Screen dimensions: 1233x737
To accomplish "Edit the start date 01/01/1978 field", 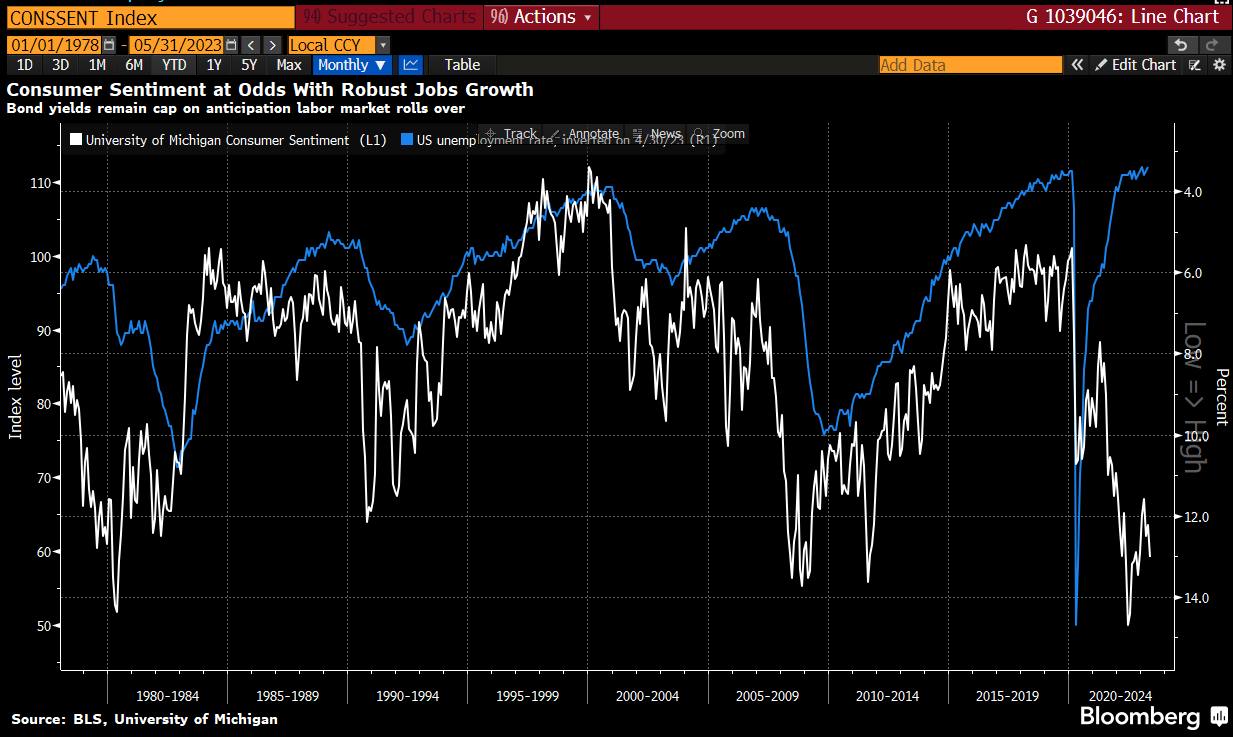I will [x=56, y=45].
